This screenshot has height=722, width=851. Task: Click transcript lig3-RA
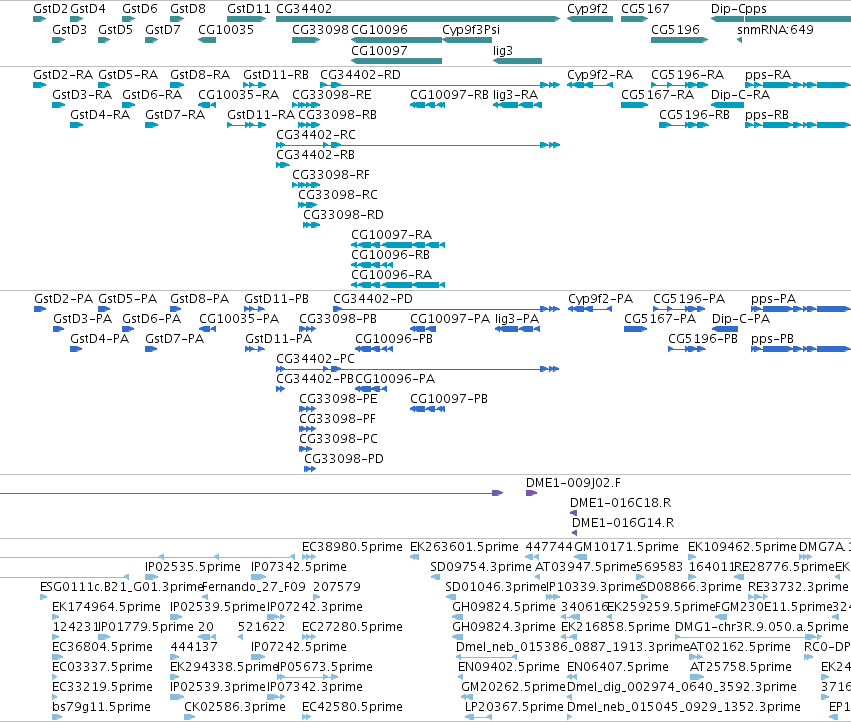tap(516, 94)
